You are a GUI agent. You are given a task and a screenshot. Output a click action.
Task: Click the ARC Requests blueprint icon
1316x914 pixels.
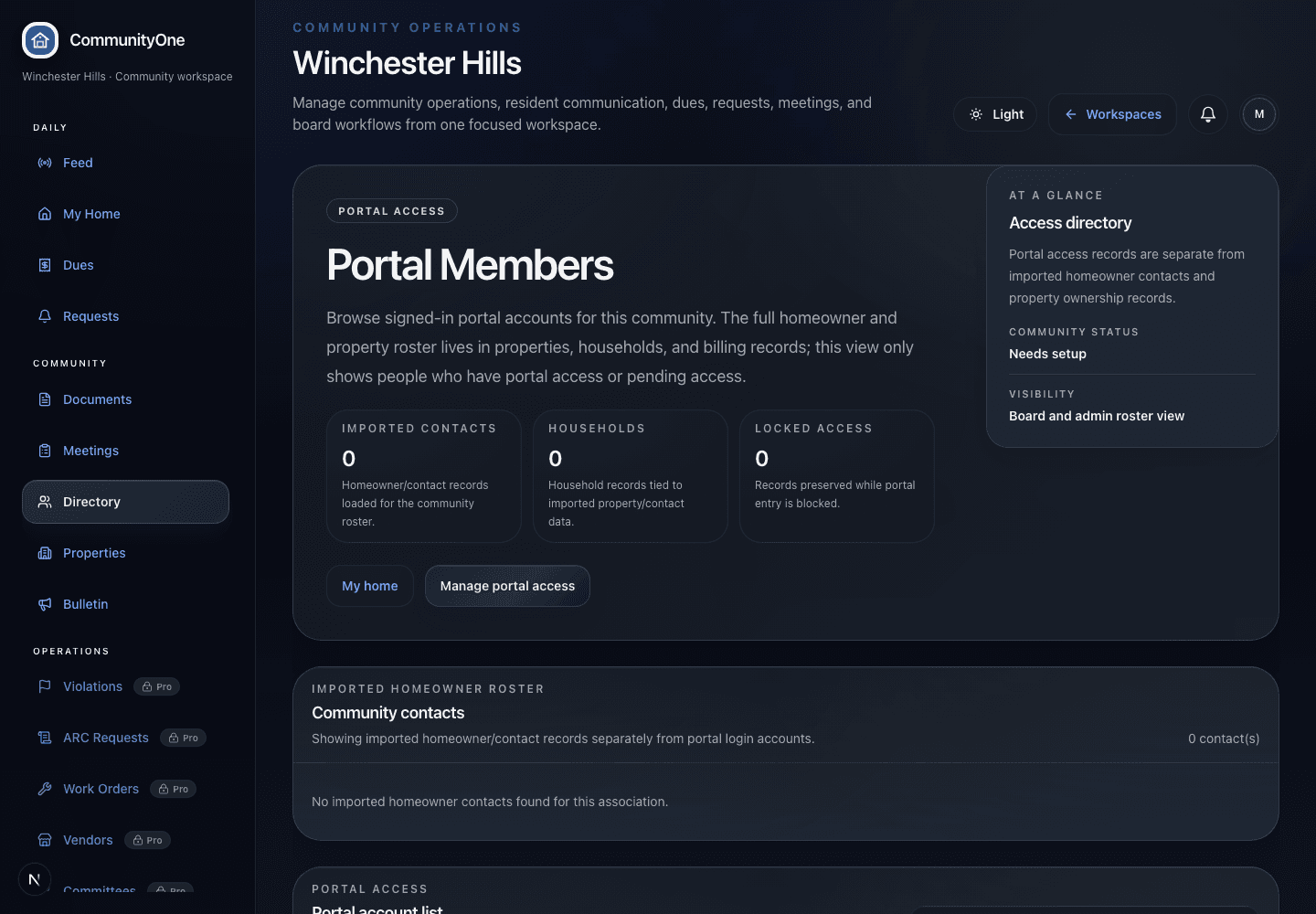tap(45, 738)
